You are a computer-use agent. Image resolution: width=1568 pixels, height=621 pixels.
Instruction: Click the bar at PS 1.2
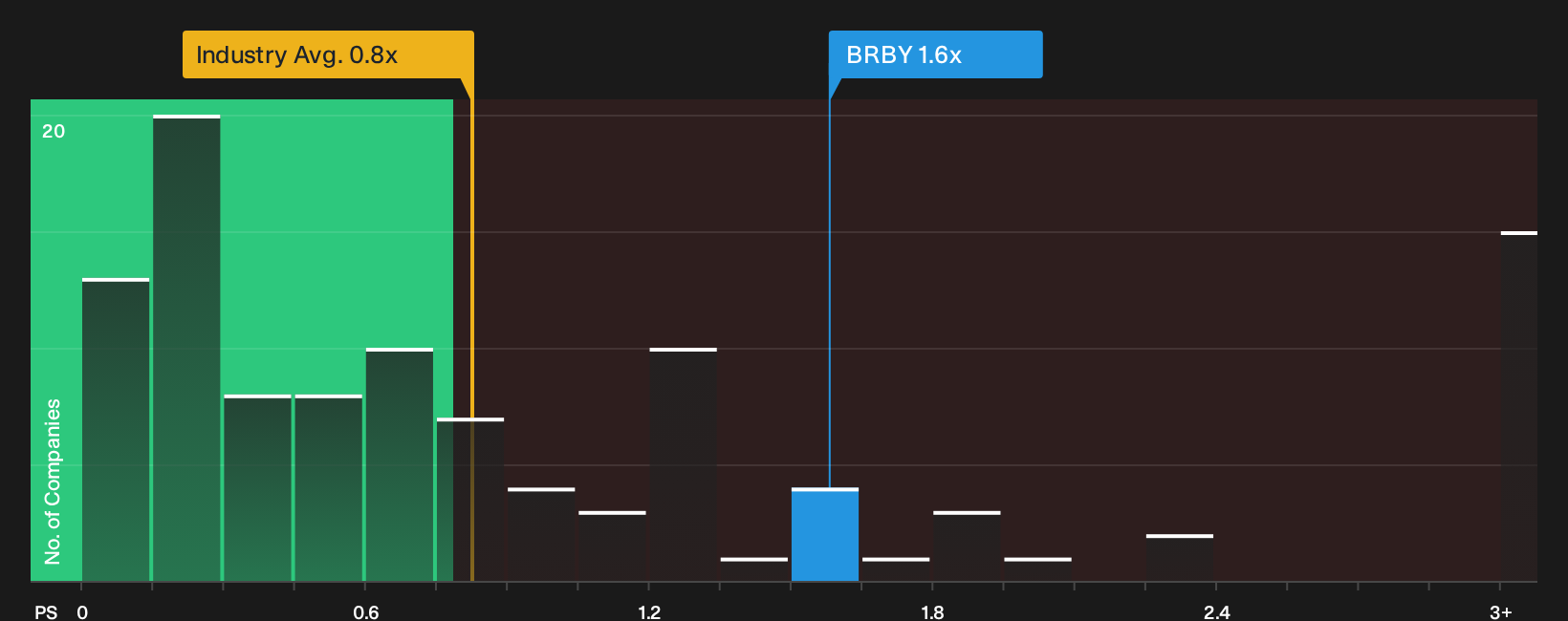683,465
